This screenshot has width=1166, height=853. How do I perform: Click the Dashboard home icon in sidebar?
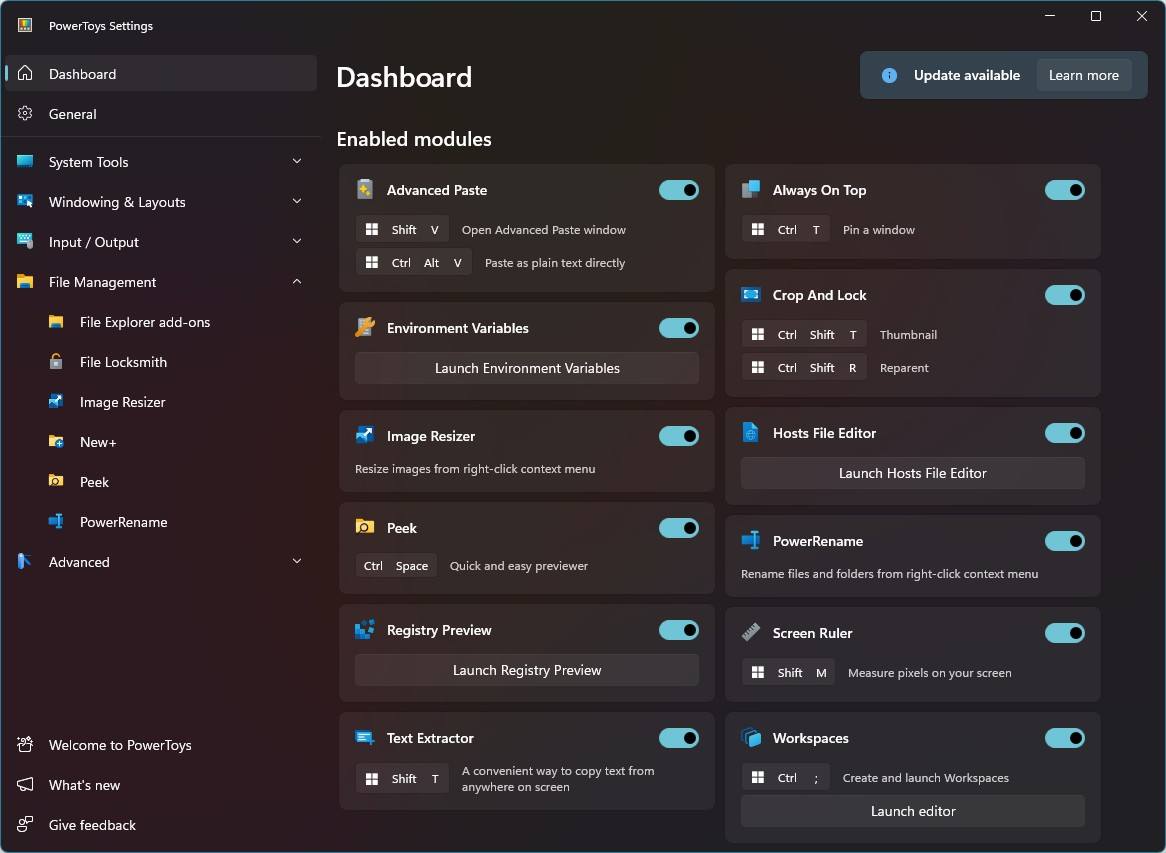tap(25, 73)
